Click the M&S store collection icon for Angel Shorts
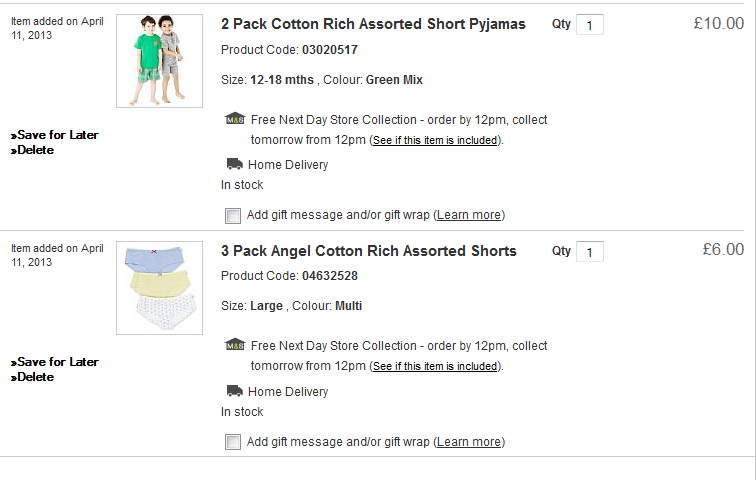756x480 pixels. click(235, 345)
